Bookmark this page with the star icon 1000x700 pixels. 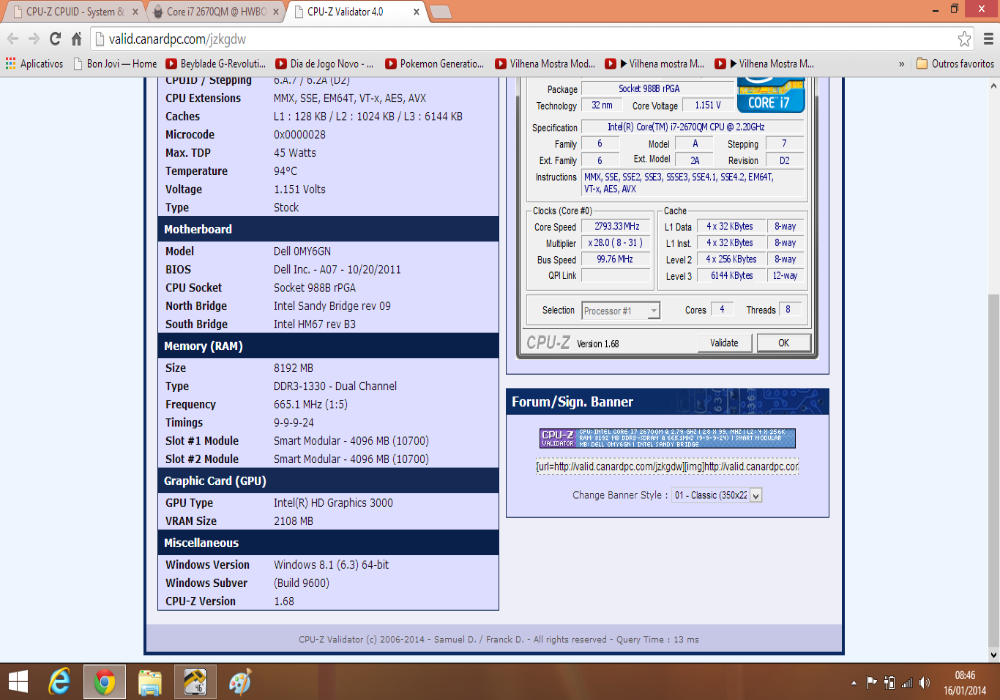pyautogui.click(x=964, y=39)
